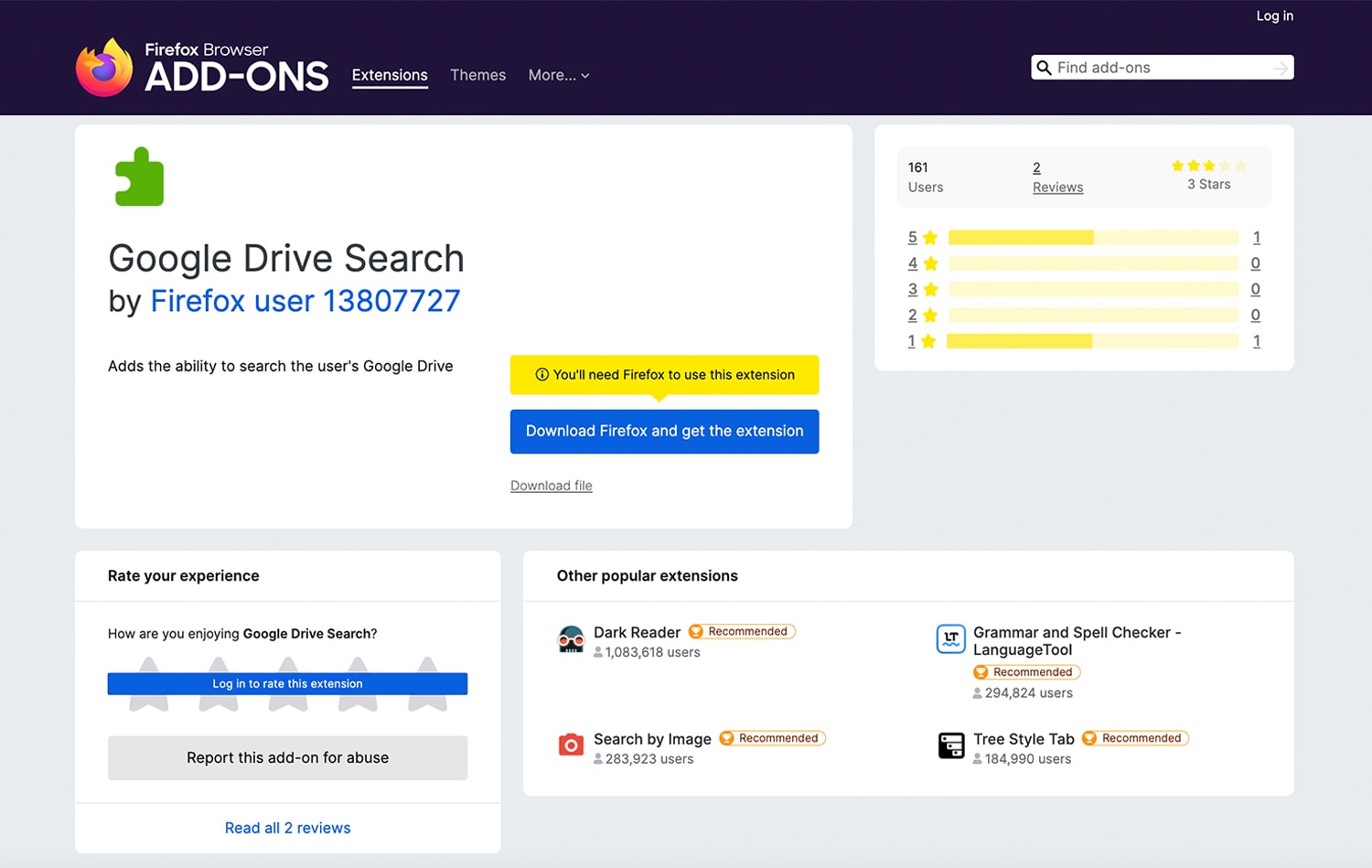Click the info icon in the yellow Firefox notice
1372x868 pixels.
click(543, 375)
